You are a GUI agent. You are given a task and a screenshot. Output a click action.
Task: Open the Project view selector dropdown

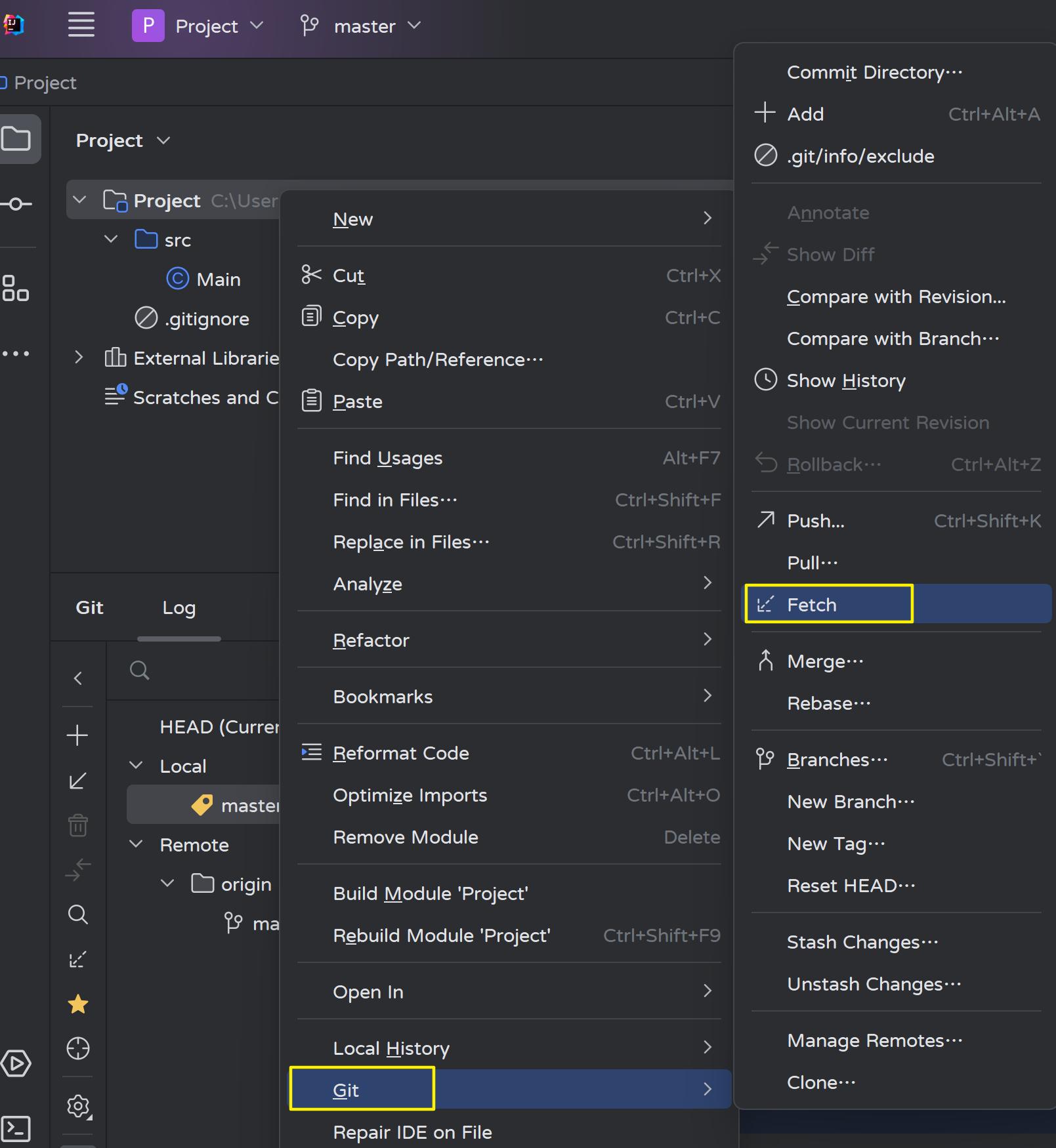123,140
